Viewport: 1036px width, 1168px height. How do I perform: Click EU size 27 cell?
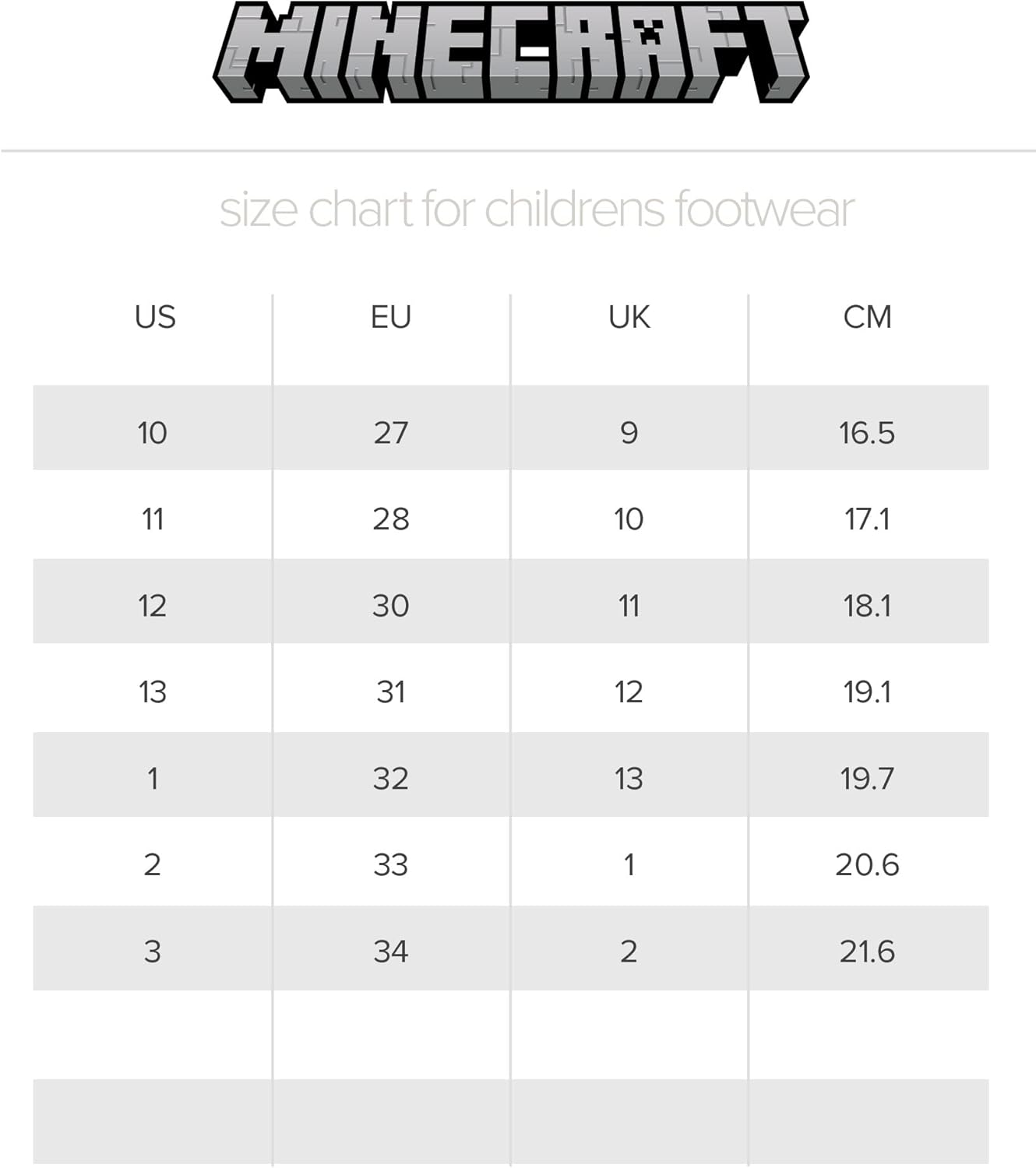391,433
